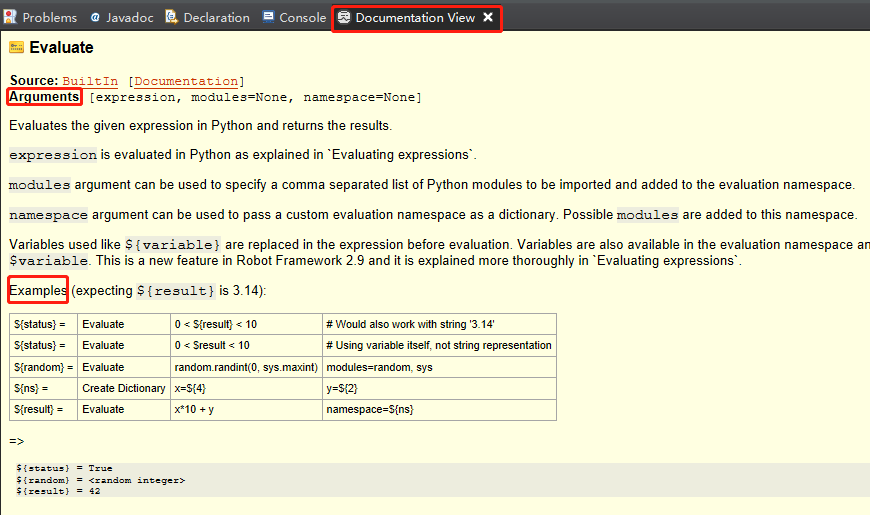Click the '${random} =' cell

43,367
